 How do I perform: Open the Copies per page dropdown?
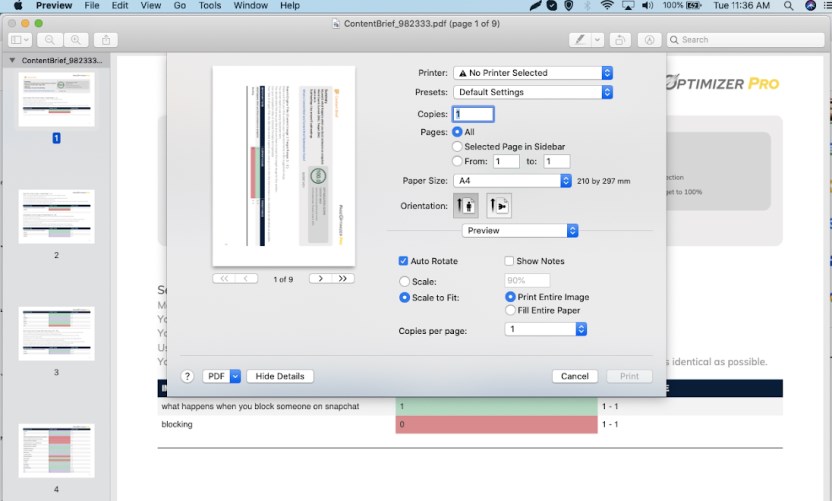click(x=545, y=329)
